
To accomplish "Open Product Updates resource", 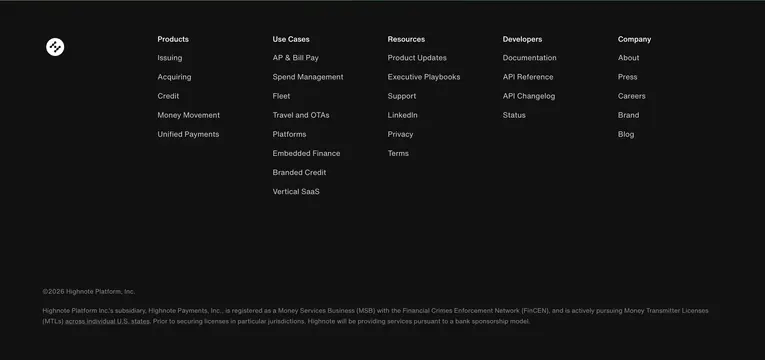I will tap(417, 58).
